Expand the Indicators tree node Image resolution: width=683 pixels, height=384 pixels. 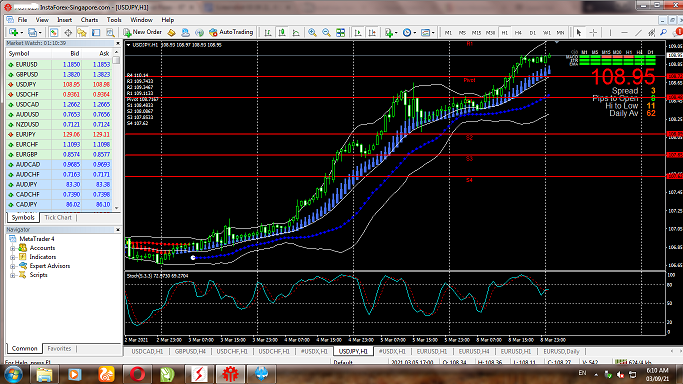point(13,257)
